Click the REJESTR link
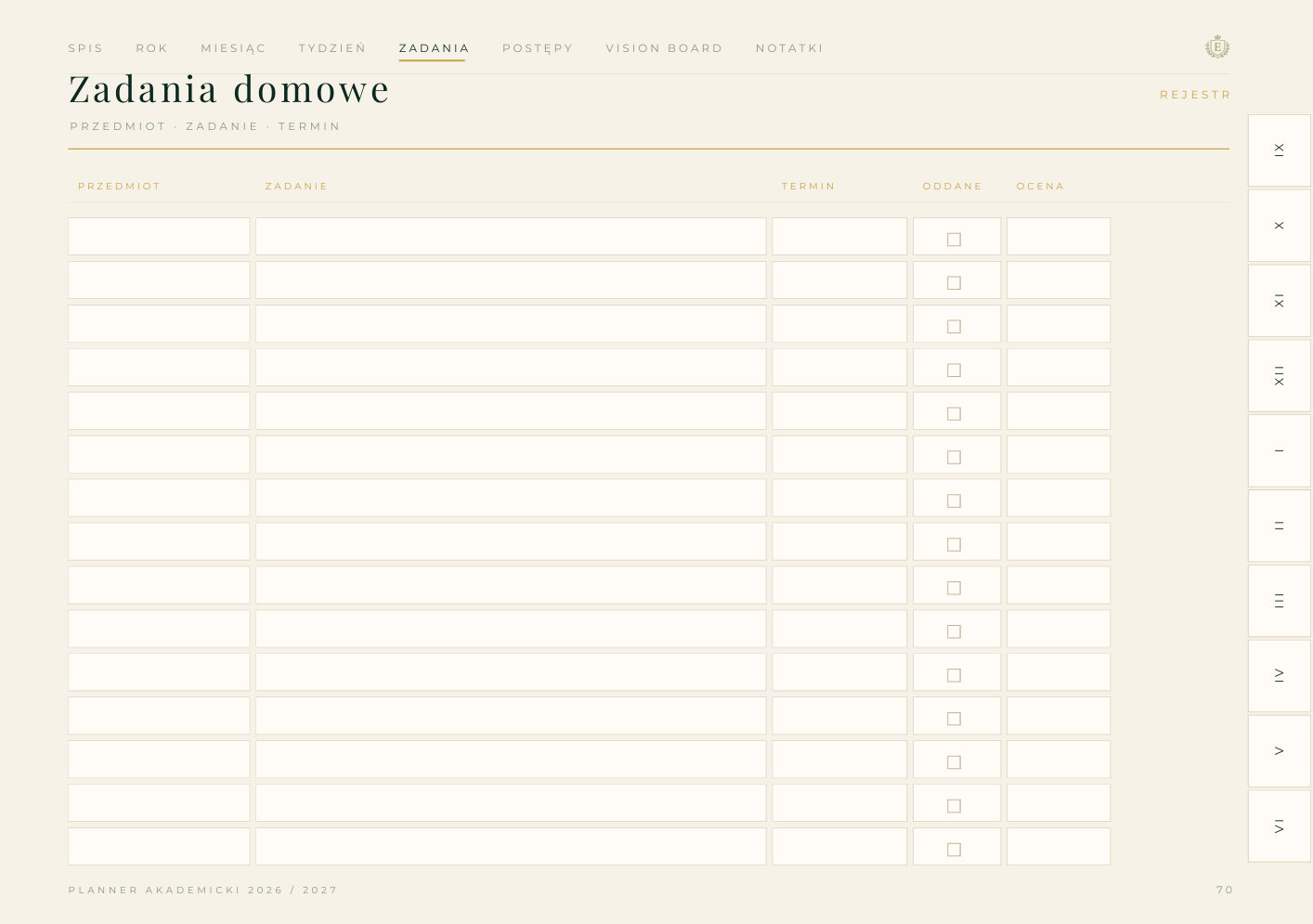This screenshot has height=924, width=1313. point(1195,95)
